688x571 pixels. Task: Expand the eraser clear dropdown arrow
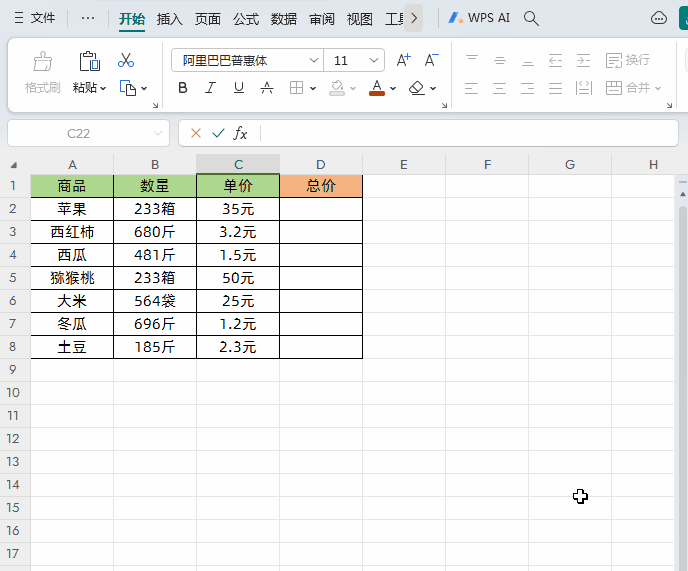tap(433, 89)
